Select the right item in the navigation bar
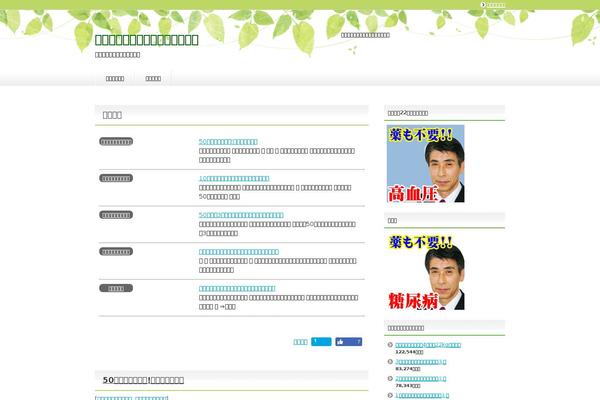This screenshot has width=600, height=400. (x=153, y=78)
